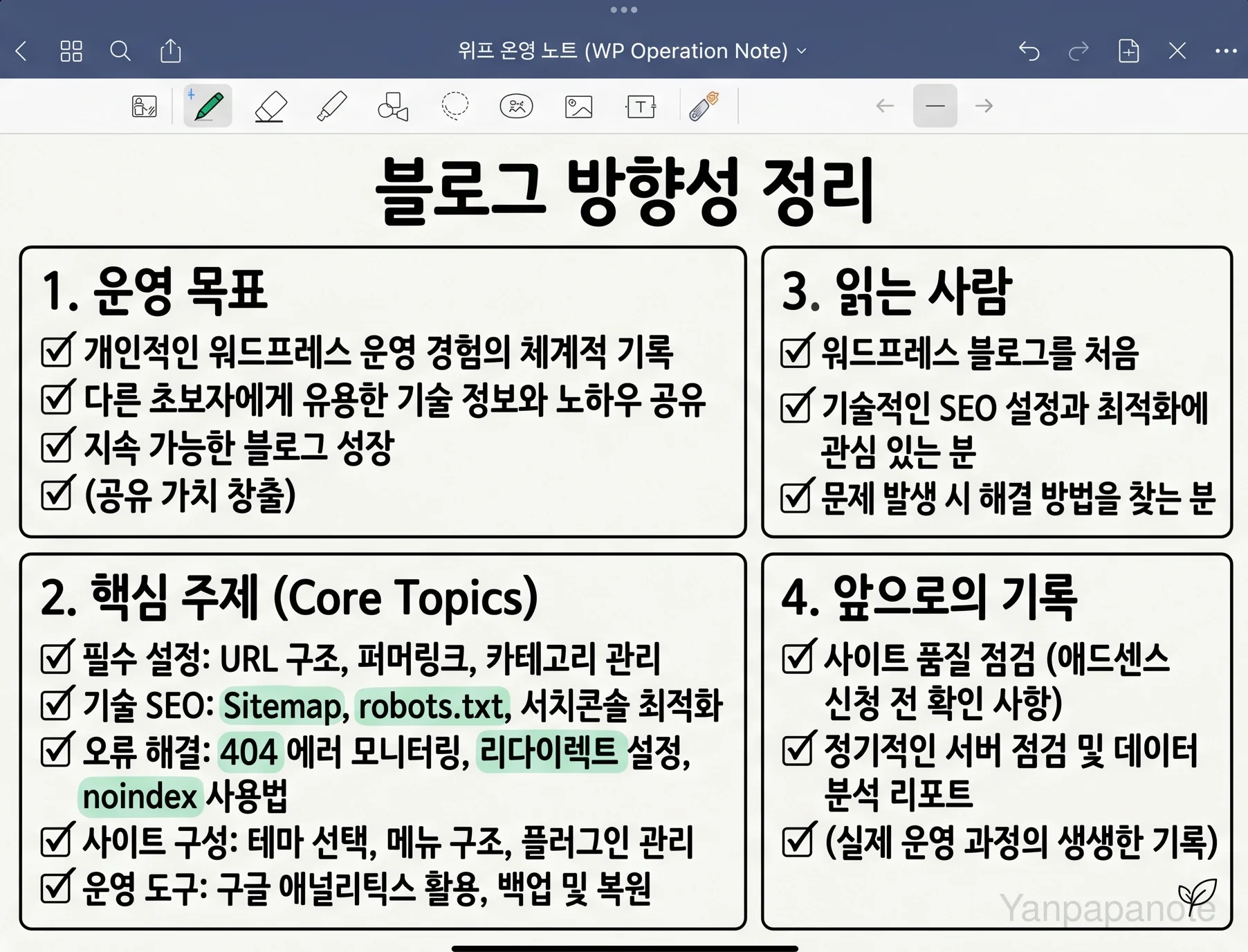This screenshot has height=952, width=1248.
Task: Open the page thumbnails grid view
Action: tap(71, 51)
